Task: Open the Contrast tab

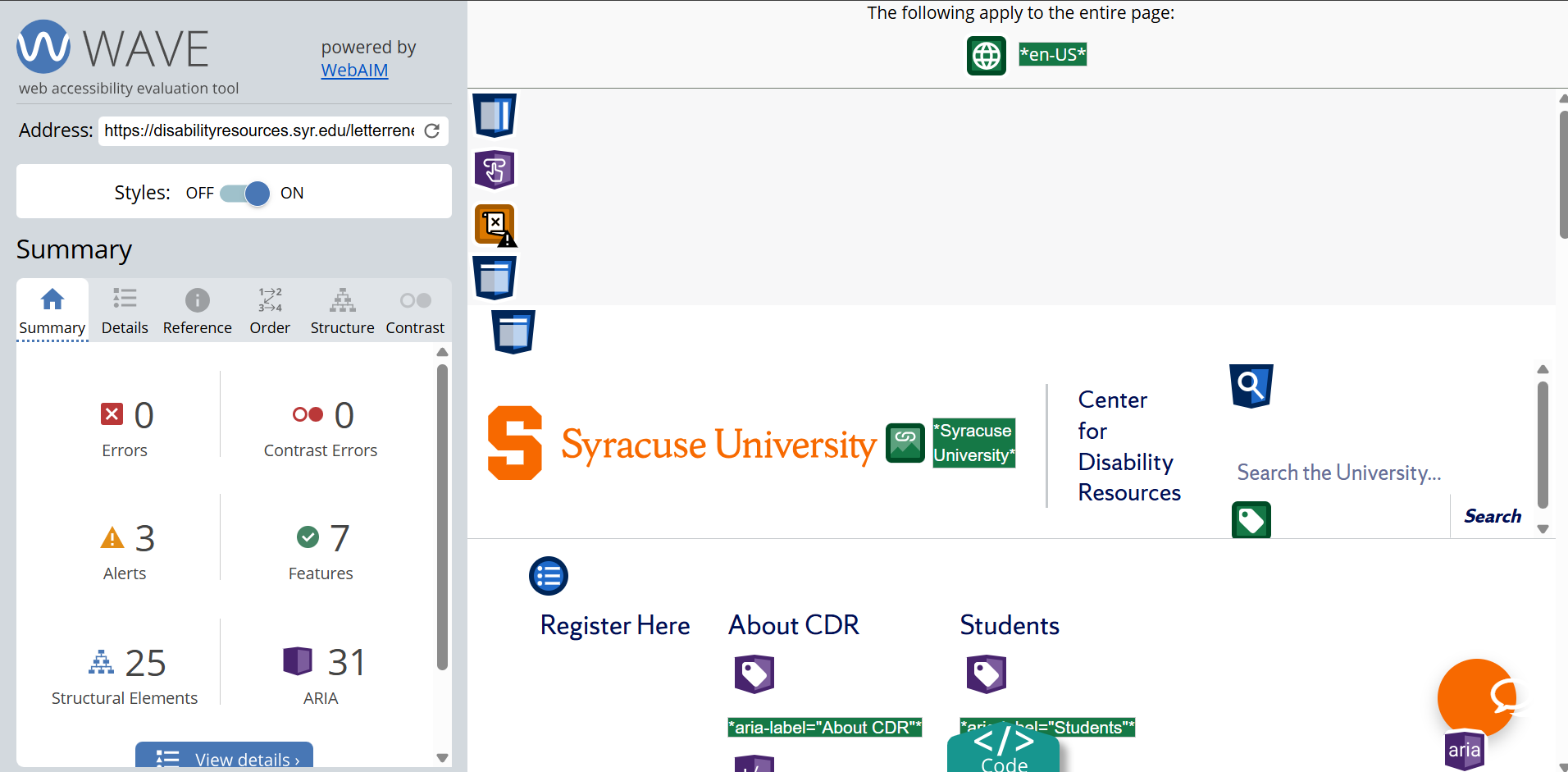Action: [x=415, y=311]
